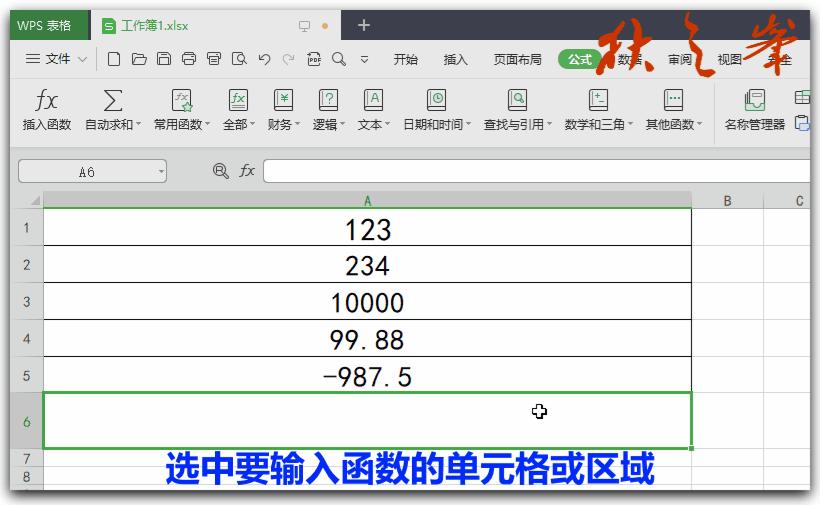Screen dimensions: 820x505
Task: Select row 6 header
Action: (27, 421)
